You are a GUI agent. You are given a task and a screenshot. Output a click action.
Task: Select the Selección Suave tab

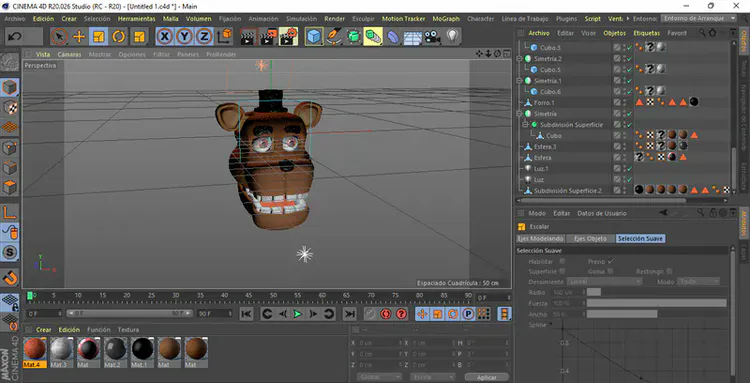640,239
